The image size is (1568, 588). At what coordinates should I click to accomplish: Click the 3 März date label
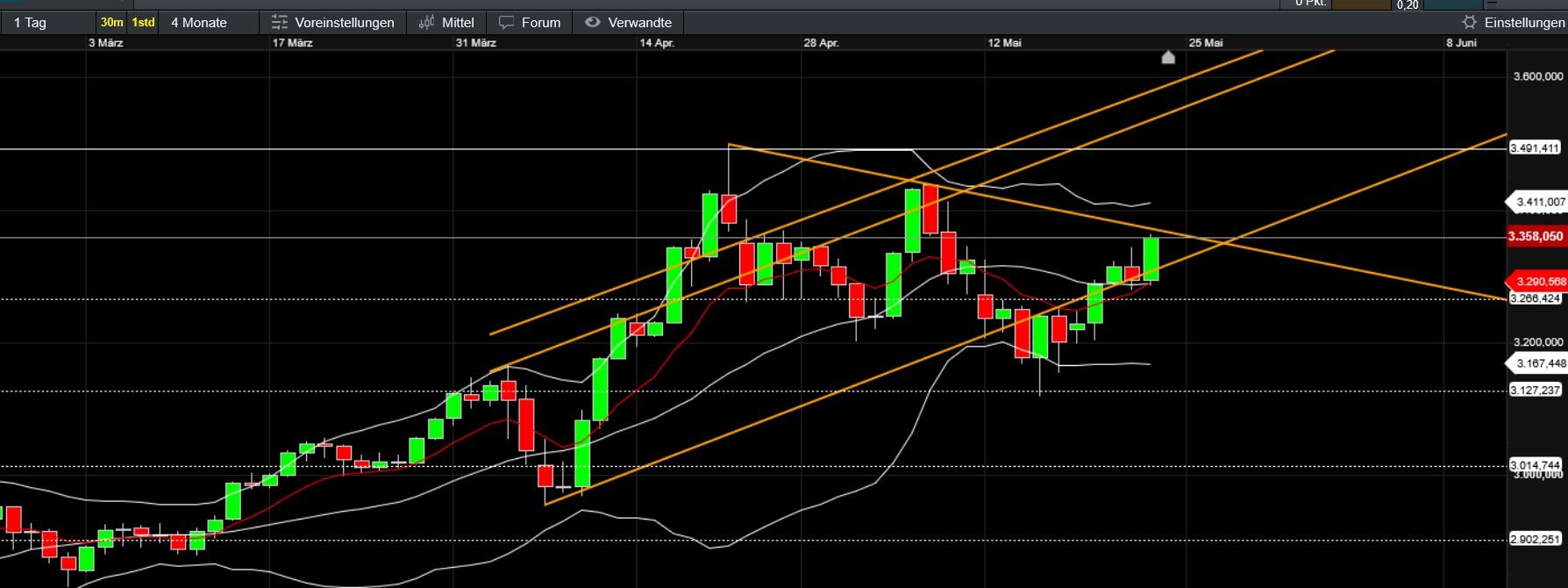coord(106,43)
